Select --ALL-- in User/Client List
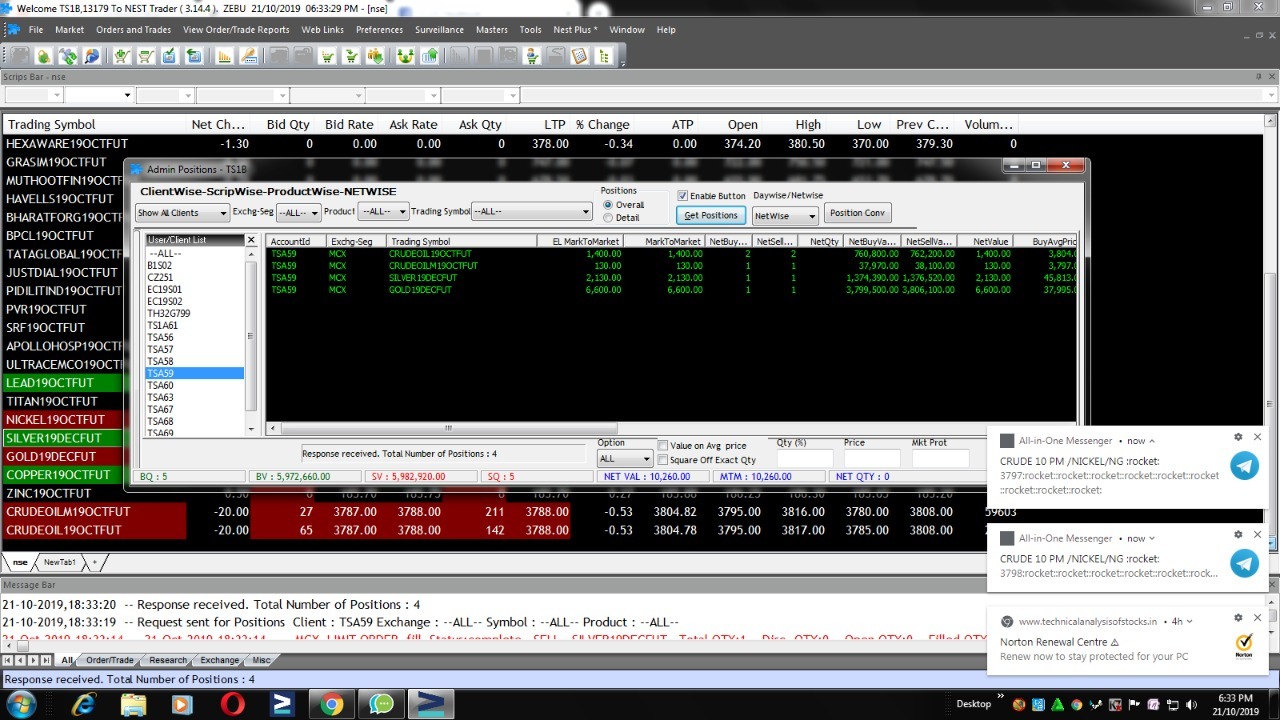Viewport: 1280px width, 720px height. pos(195,254)
